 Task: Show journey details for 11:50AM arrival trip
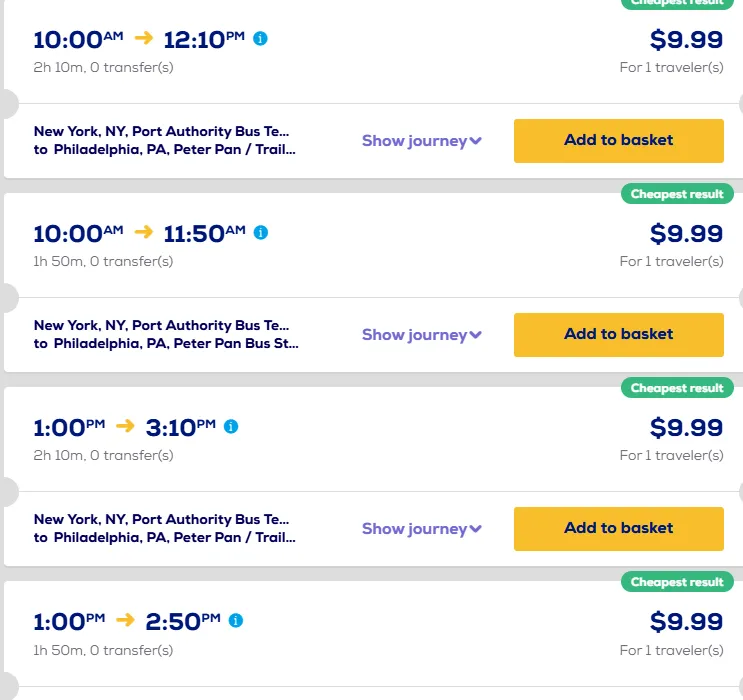click(421, 335)
